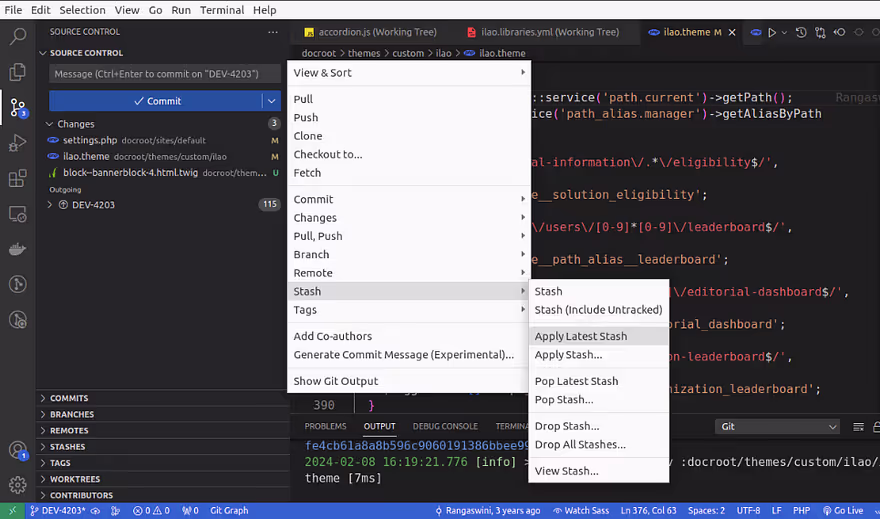The width and height of the screenshot is (880, 519).
Task: Open the Git Graph sidebar icon
Action: pyautogui.click(x=17, y=284)
